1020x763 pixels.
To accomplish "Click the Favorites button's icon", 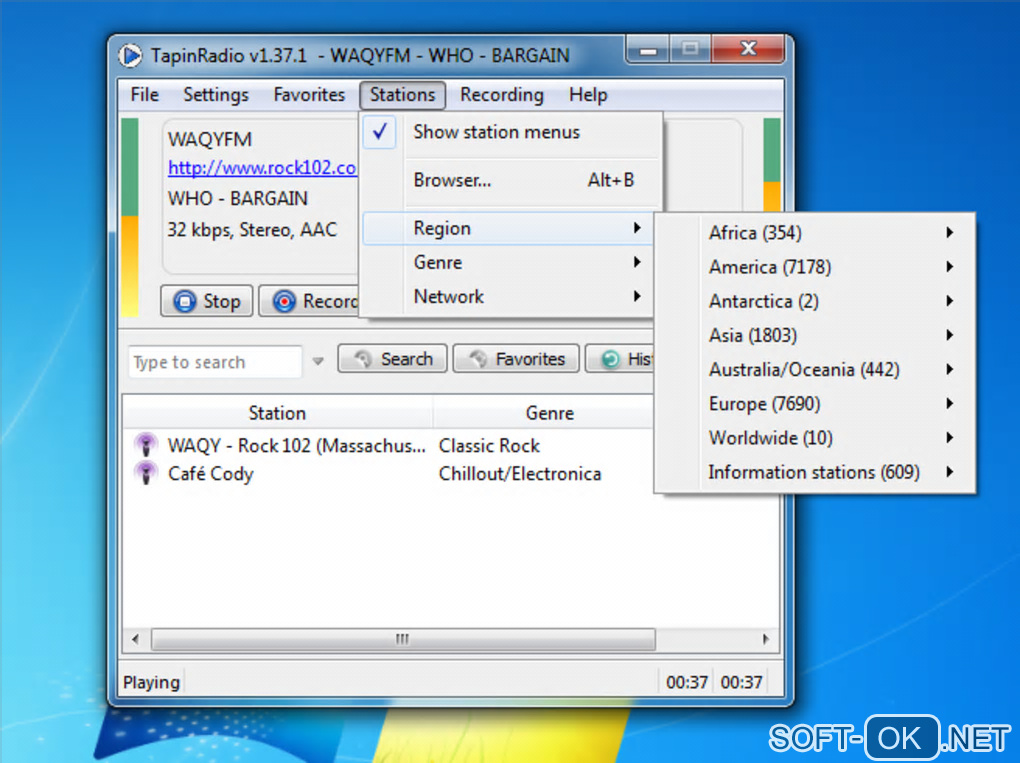I will point(478,359).
